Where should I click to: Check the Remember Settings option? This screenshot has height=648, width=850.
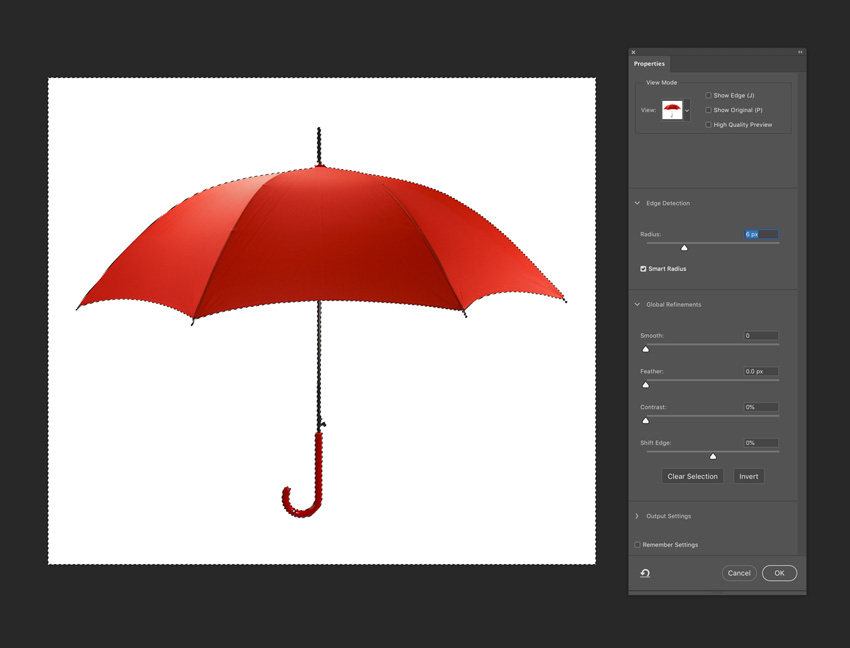click(638, 545)
